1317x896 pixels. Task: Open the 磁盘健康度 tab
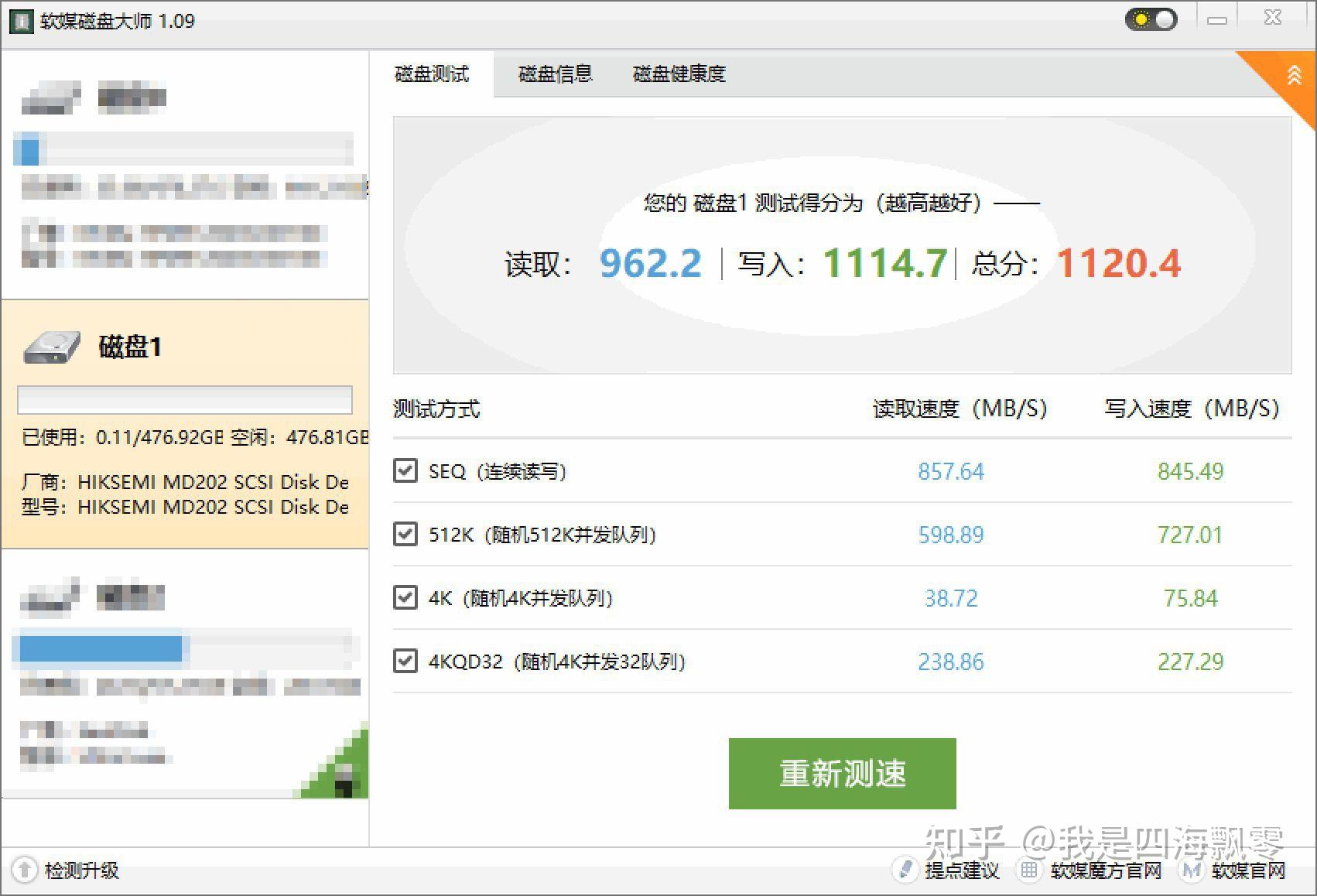click(677, 74)
